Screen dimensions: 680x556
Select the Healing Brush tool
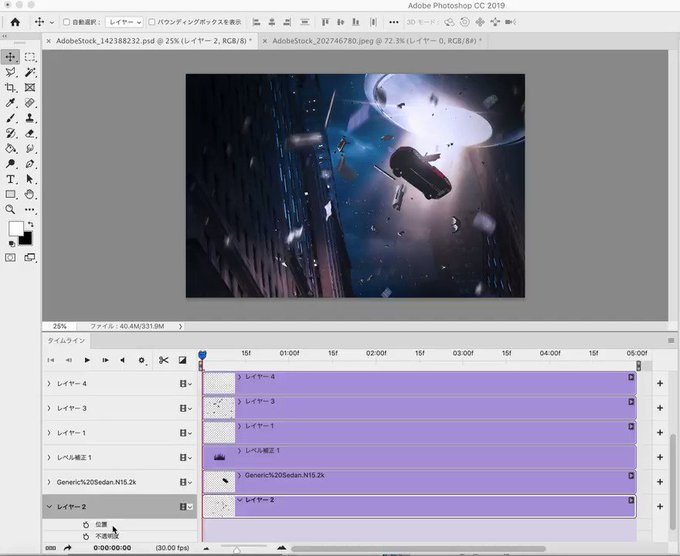coord(29,103)
